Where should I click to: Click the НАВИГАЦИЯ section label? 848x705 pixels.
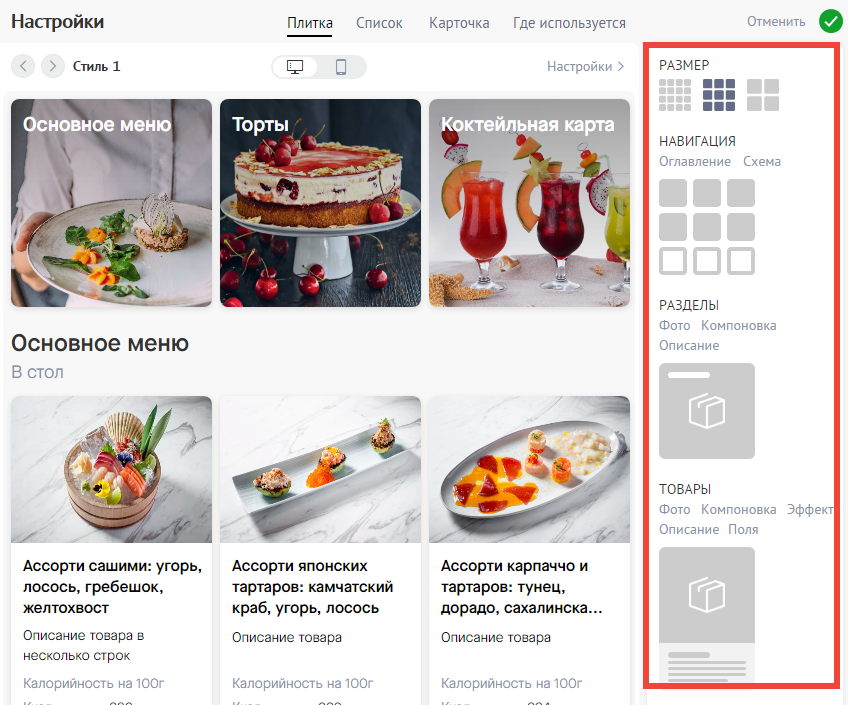tap(697, 142)
